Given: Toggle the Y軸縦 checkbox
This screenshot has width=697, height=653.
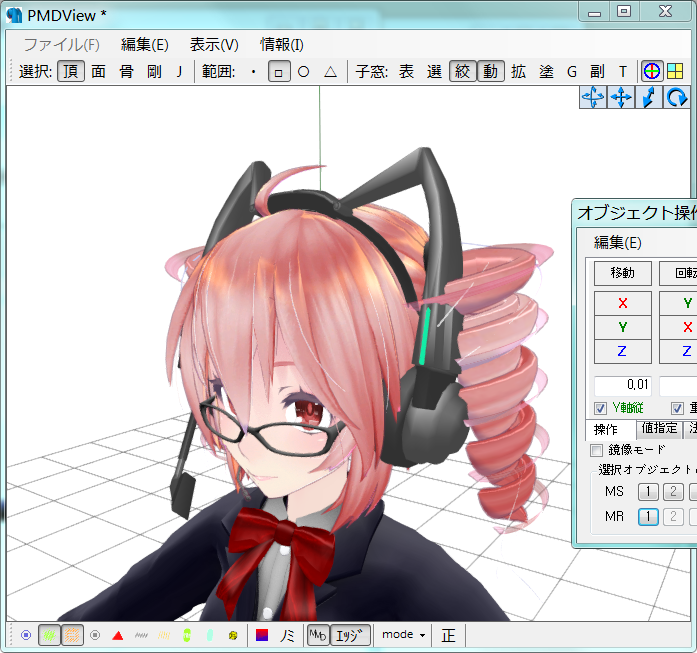Looking at the screenshot, I should (601, 408).
